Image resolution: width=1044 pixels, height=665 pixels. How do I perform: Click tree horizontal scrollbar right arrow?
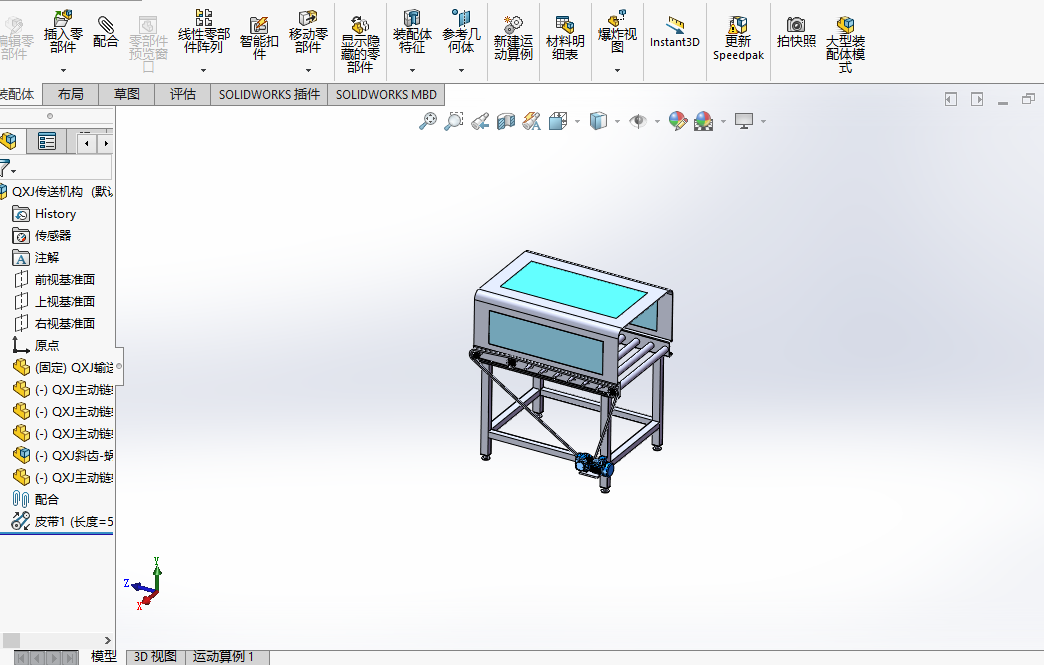(x=107, y=640)
